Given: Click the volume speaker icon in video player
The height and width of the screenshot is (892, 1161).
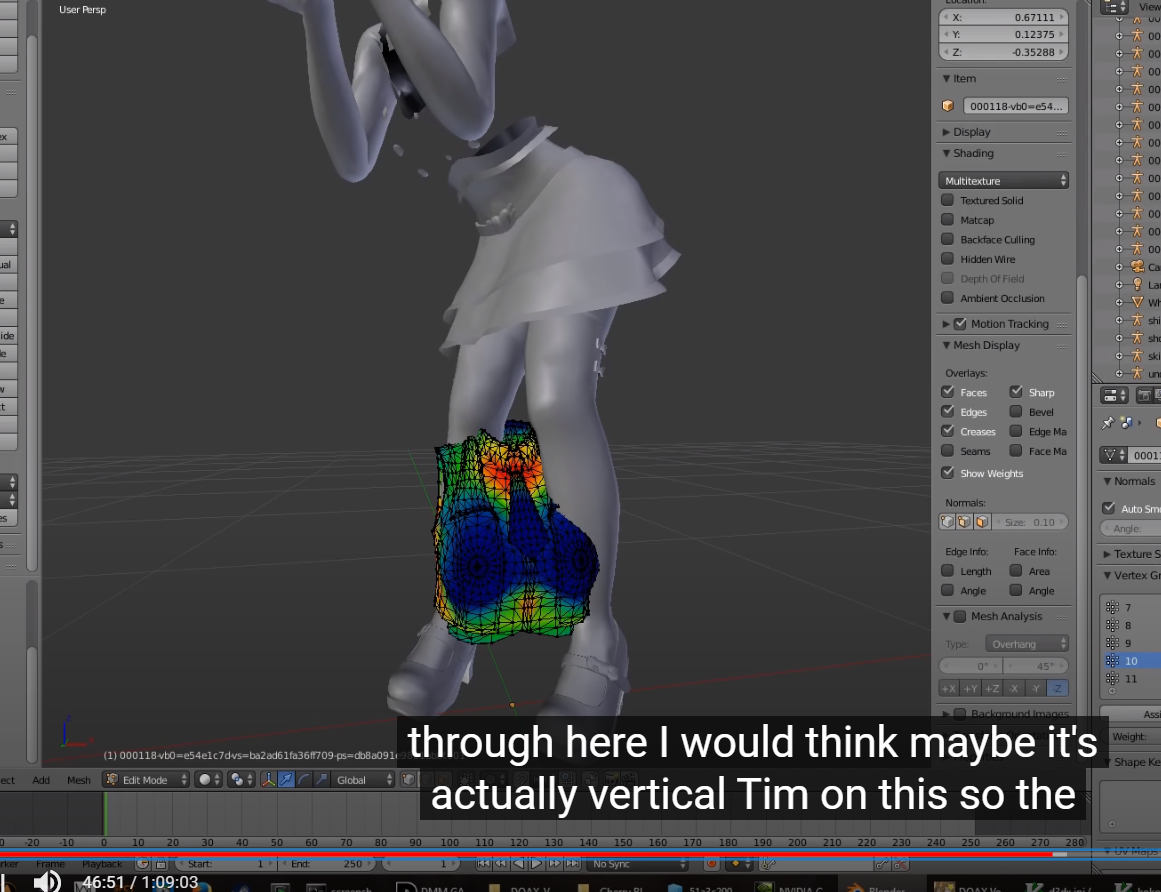Looking at the screenshot, I should click(x=47, y=881).
